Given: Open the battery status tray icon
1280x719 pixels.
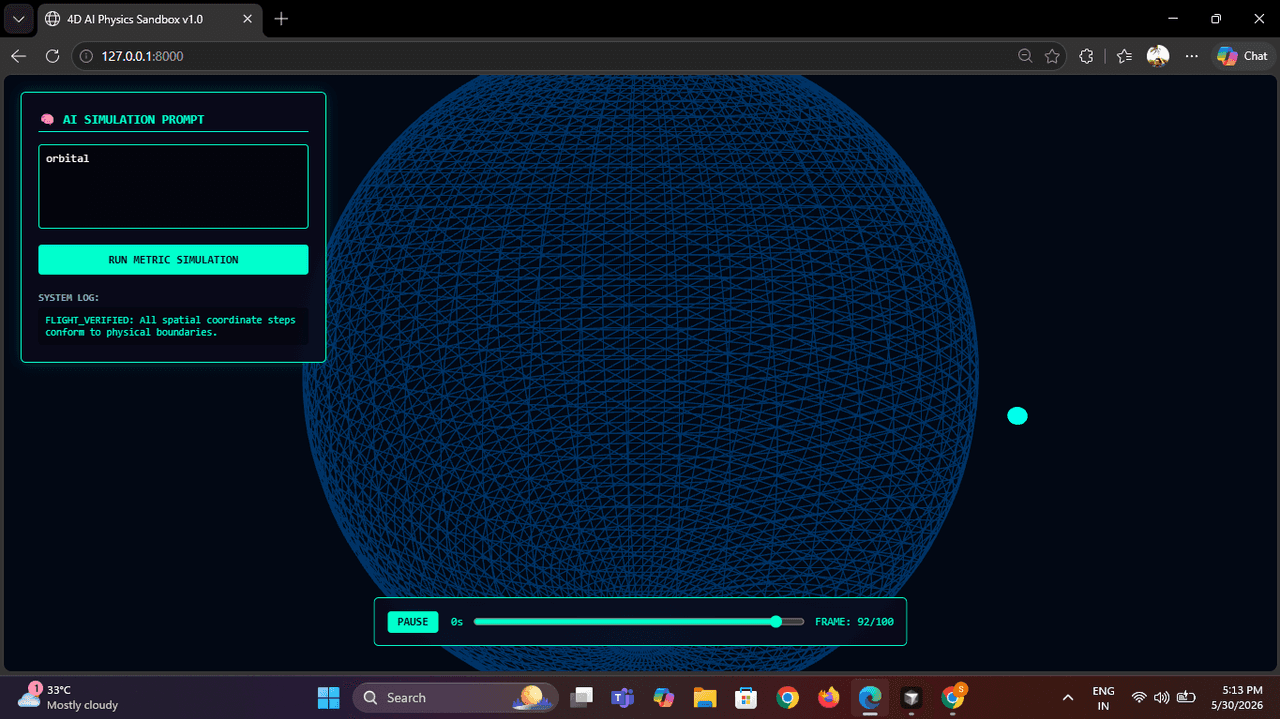Looking at the screenshot, I should click(1187, 697).
